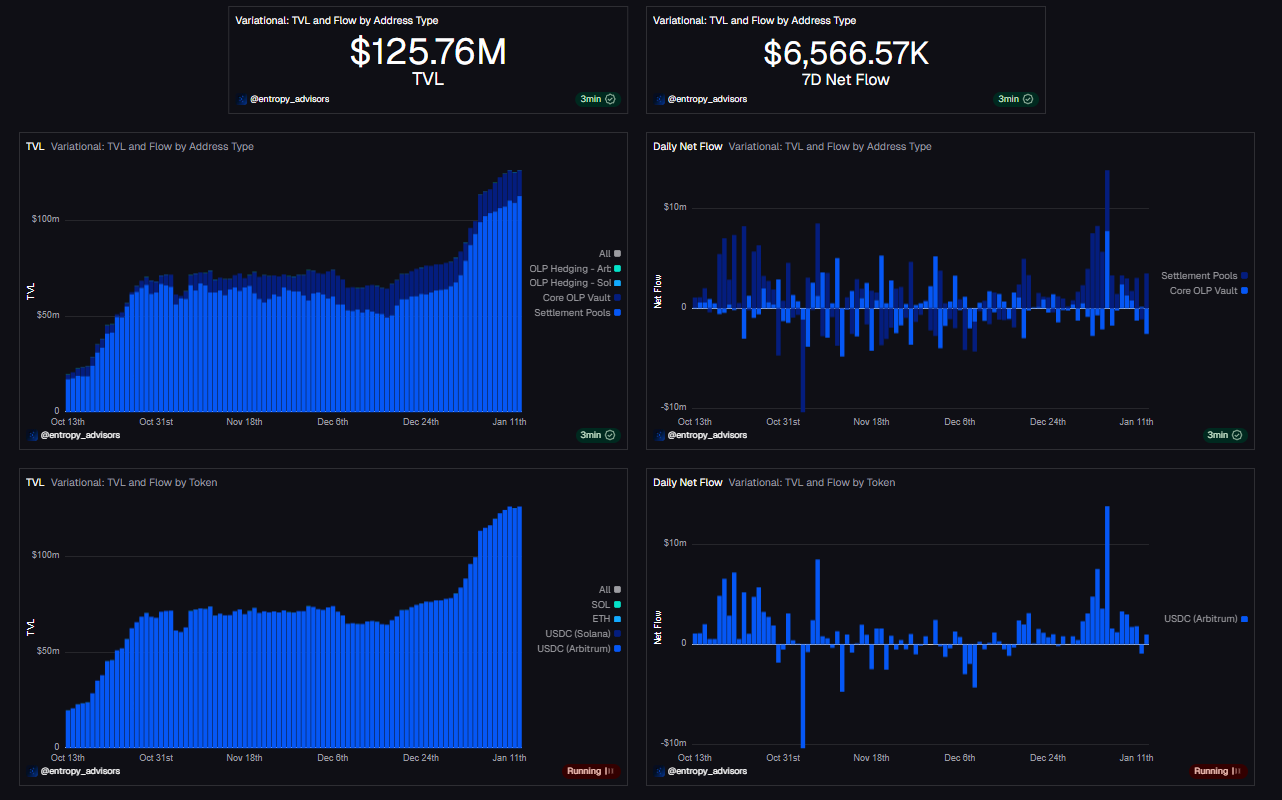Click the avatar icon under Daily Net Flow by Token chart
The height and width of the screenshot is (800, 1282).
[x=660, y=772]
